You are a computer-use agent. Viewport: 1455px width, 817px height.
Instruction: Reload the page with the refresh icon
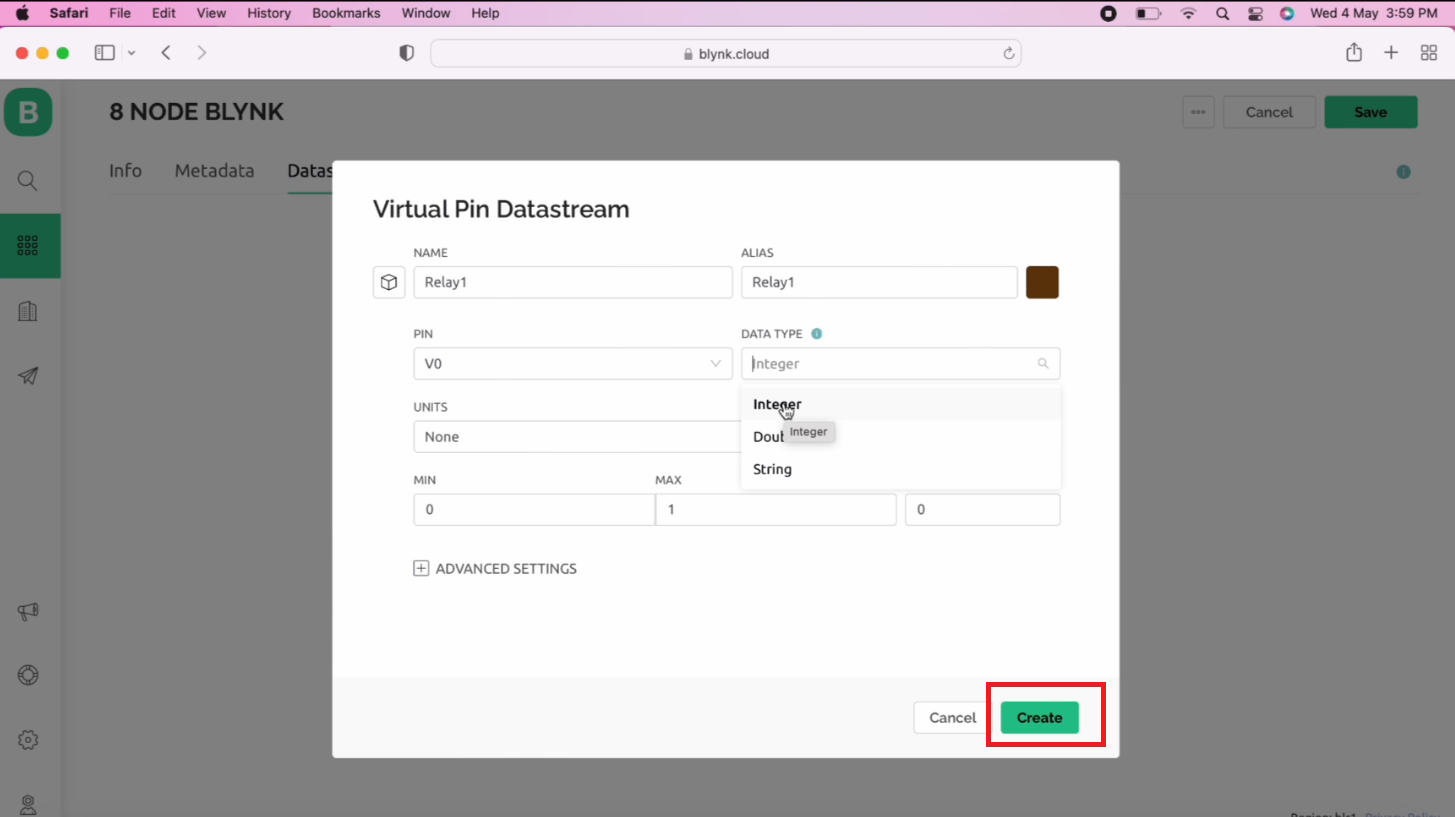[1009, 54]
